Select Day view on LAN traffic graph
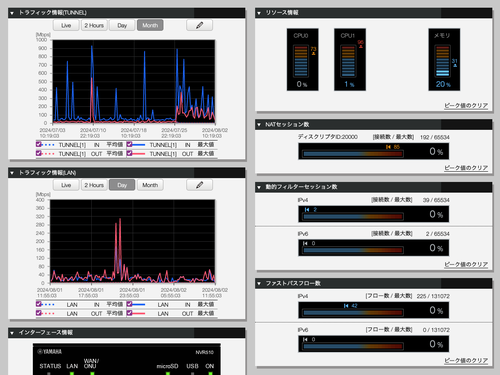 pyautogui.click(x=122, y=185)
